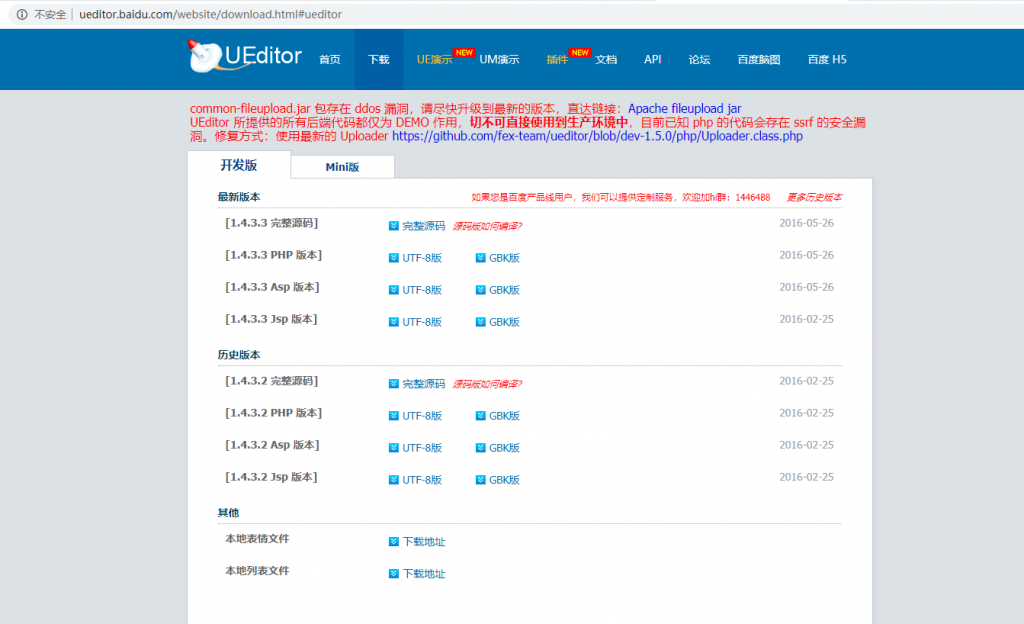Open the 百度 H5 nav item
1024x624 pixels.
[827, 59]
